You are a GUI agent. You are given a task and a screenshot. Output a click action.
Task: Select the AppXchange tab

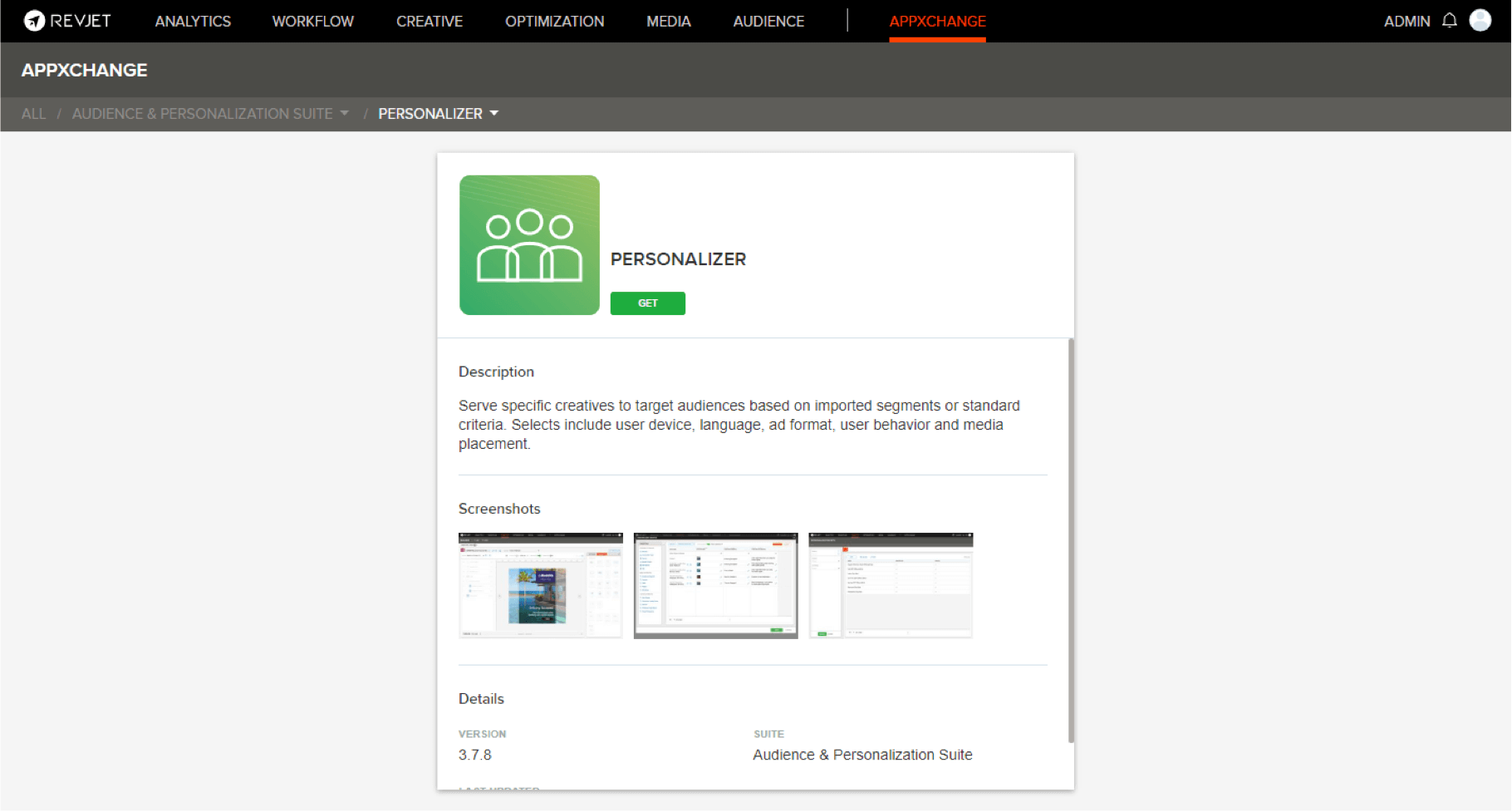click(937, 22)
